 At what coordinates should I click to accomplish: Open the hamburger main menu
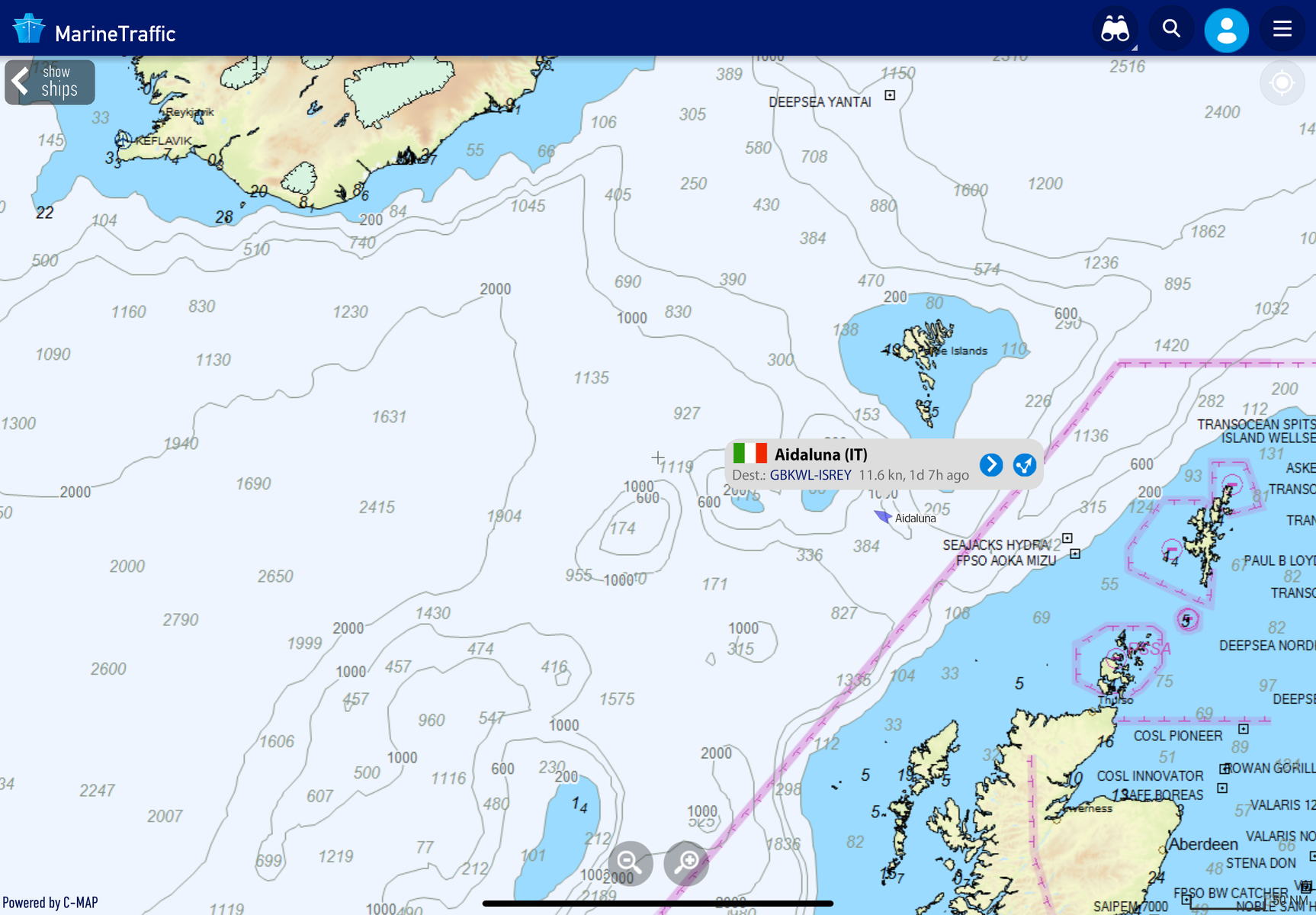pyautogui.click(x=1282, y=30)
